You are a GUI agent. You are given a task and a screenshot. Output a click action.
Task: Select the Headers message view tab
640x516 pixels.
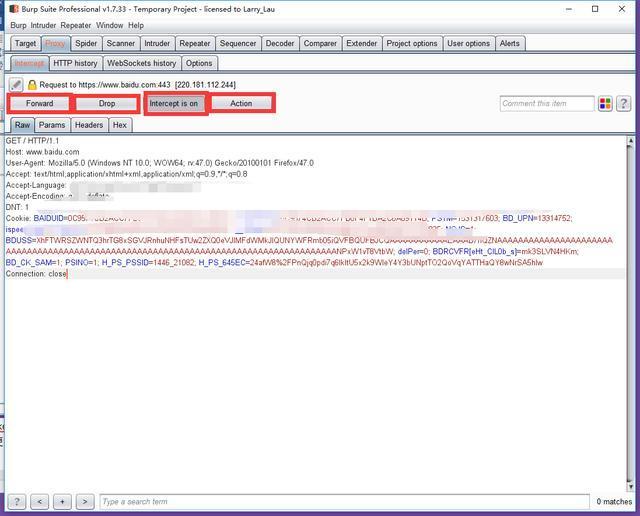[x=89, y=125]
